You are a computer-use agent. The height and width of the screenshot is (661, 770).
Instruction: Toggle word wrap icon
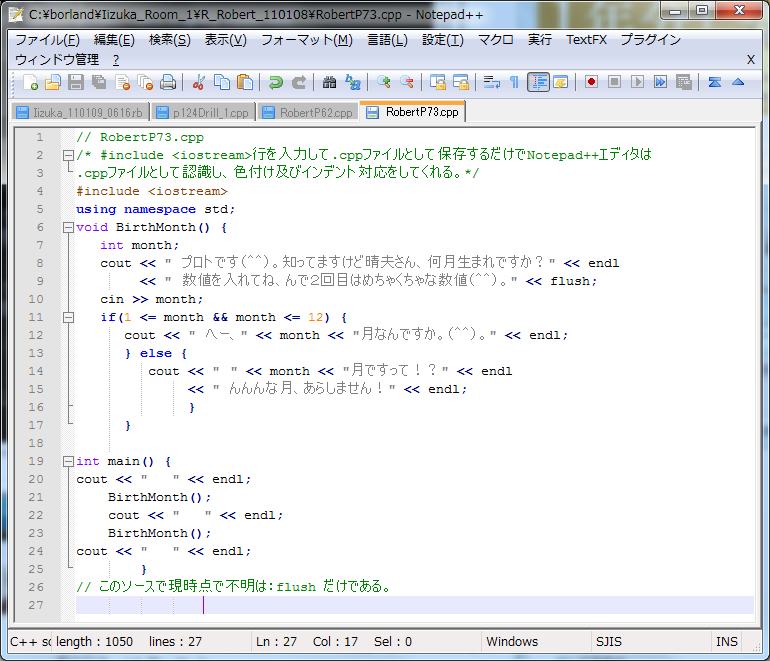pyautogui.click(x=492, y=82)
